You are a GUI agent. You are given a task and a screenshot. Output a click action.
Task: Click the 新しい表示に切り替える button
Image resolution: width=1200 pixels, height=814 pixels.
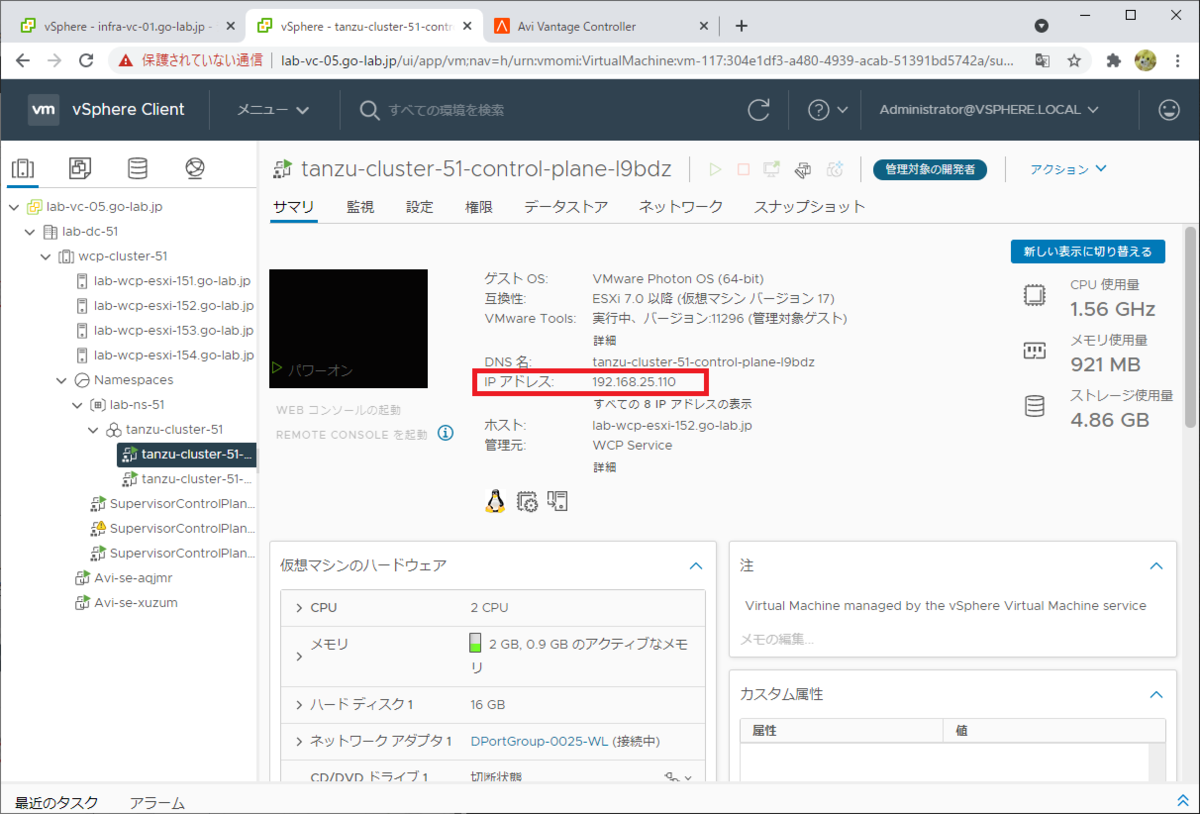pyautogui.click(x=1088, y=252)
